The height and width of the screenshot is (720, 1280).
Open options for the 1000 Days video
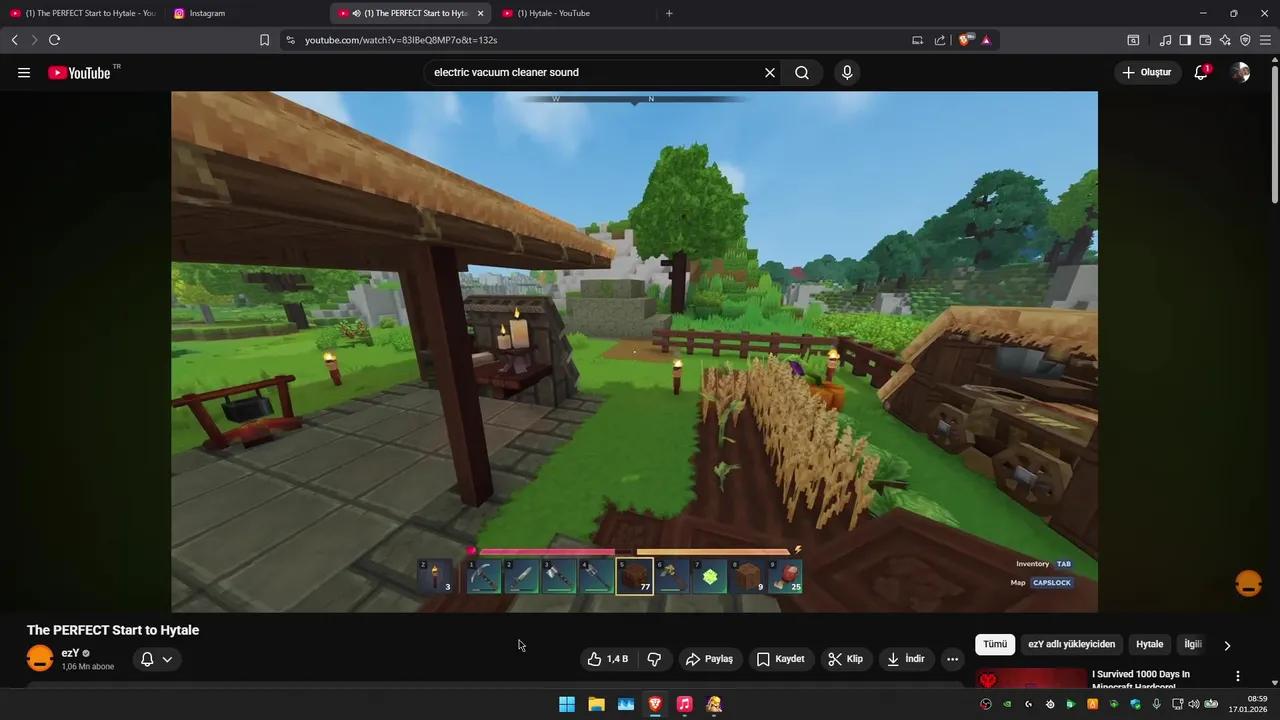pos(1238,676)
